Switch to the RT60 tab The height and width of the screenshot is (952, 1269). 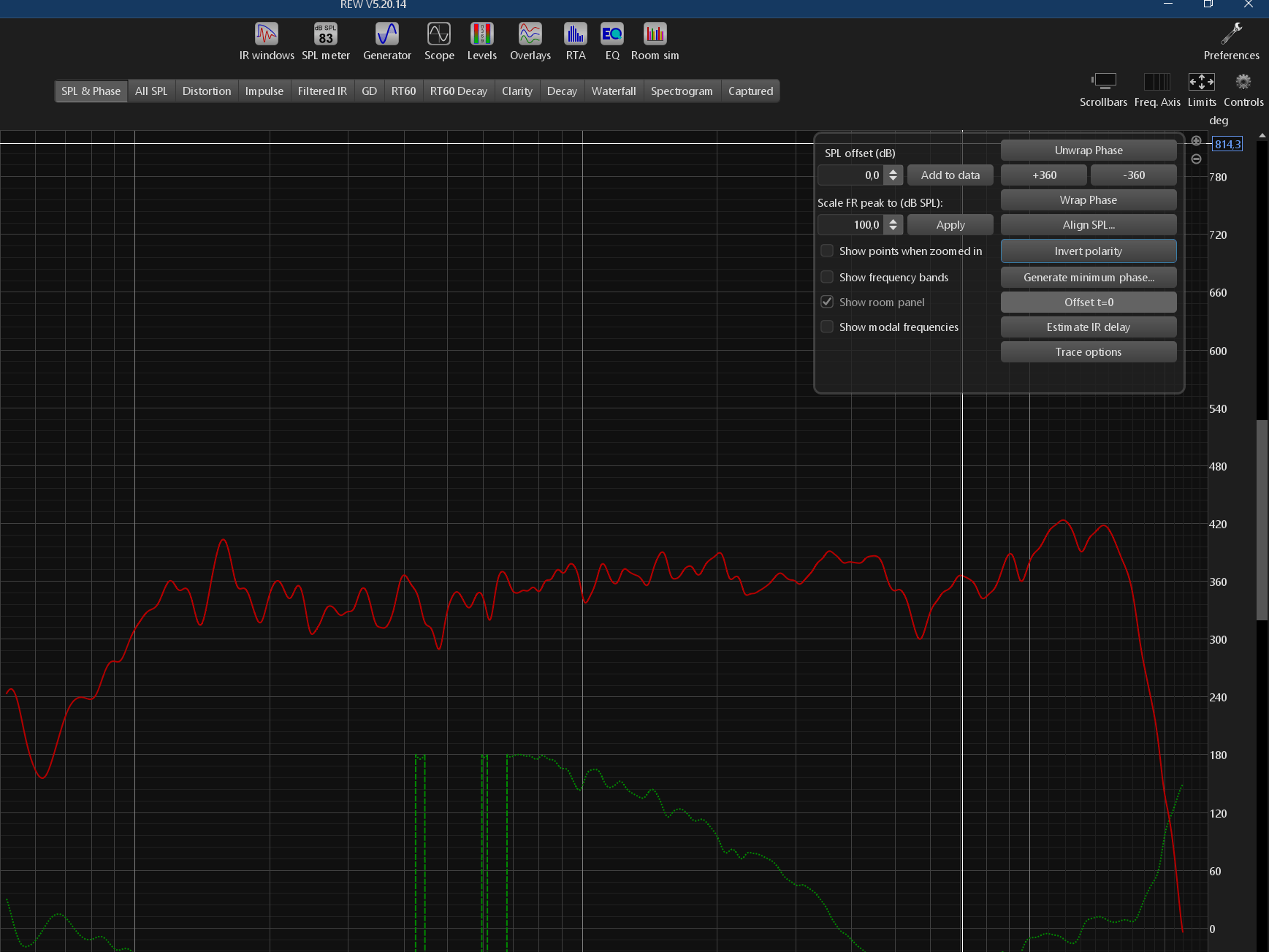tap(403, 91)
